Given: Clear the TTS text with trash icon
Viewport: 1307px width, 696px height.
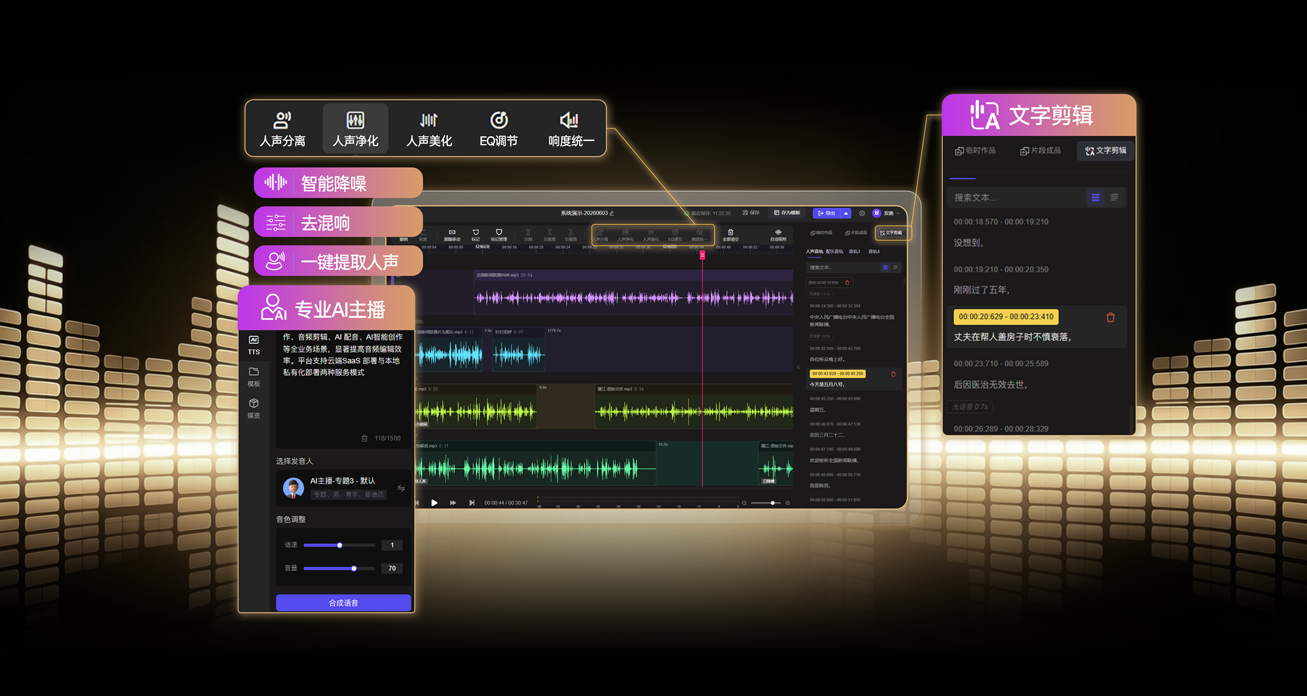Looking at the screenshot, I should pos(364,438).
